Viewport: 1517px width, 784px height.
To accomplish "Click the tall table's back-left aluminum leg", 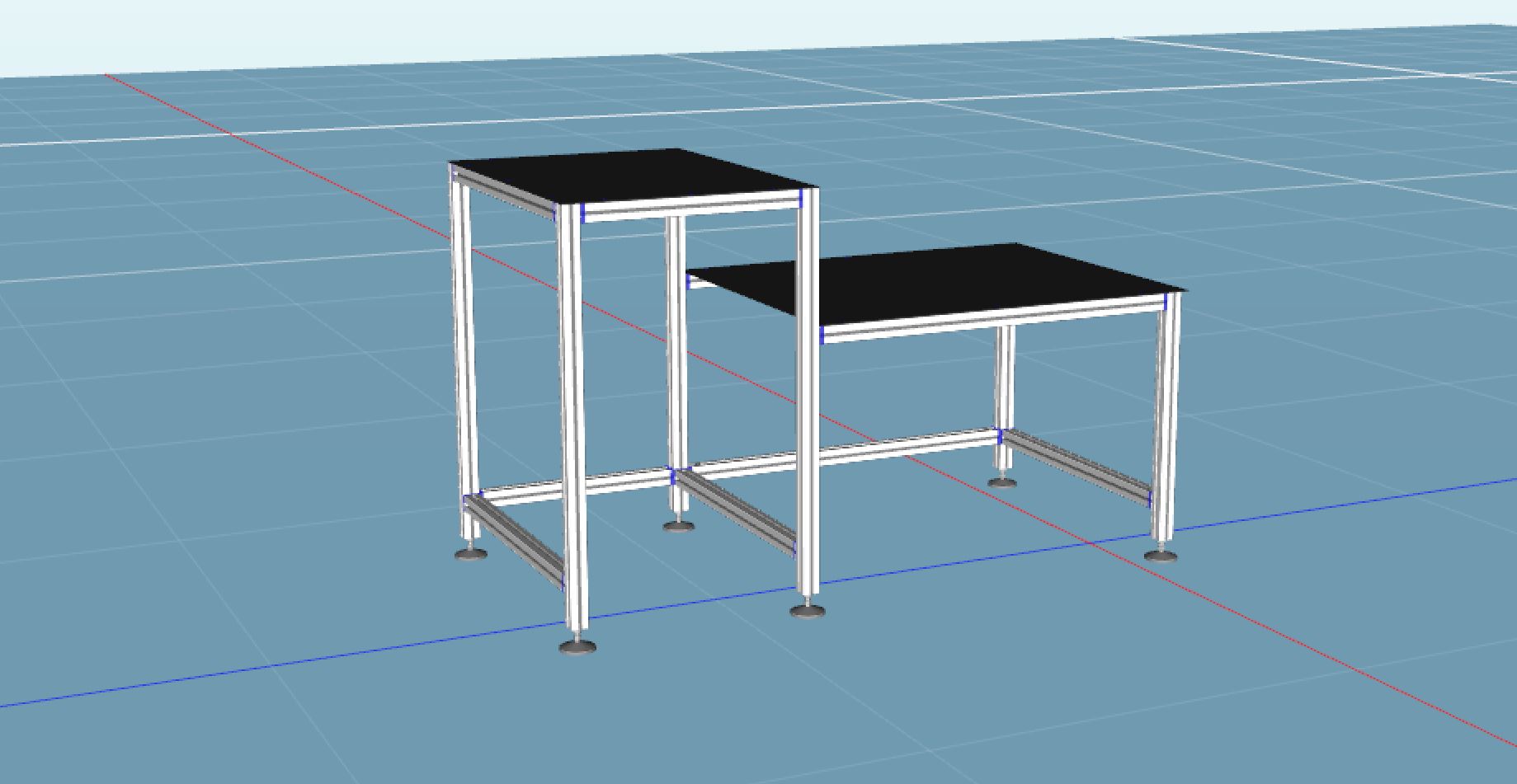I will 464,346.
